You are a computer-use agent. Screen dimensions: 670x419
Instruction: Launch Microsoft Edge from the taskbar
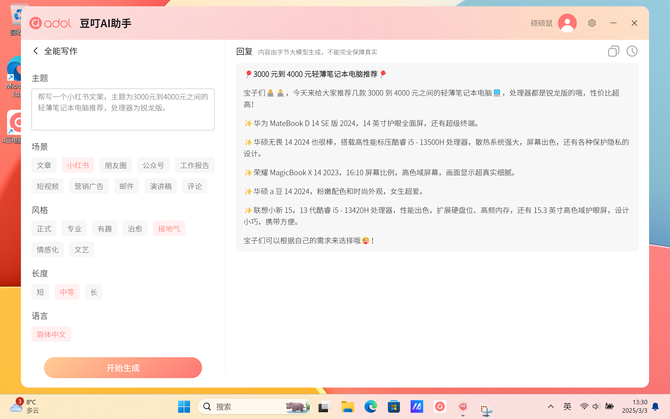tap(370, 407)
